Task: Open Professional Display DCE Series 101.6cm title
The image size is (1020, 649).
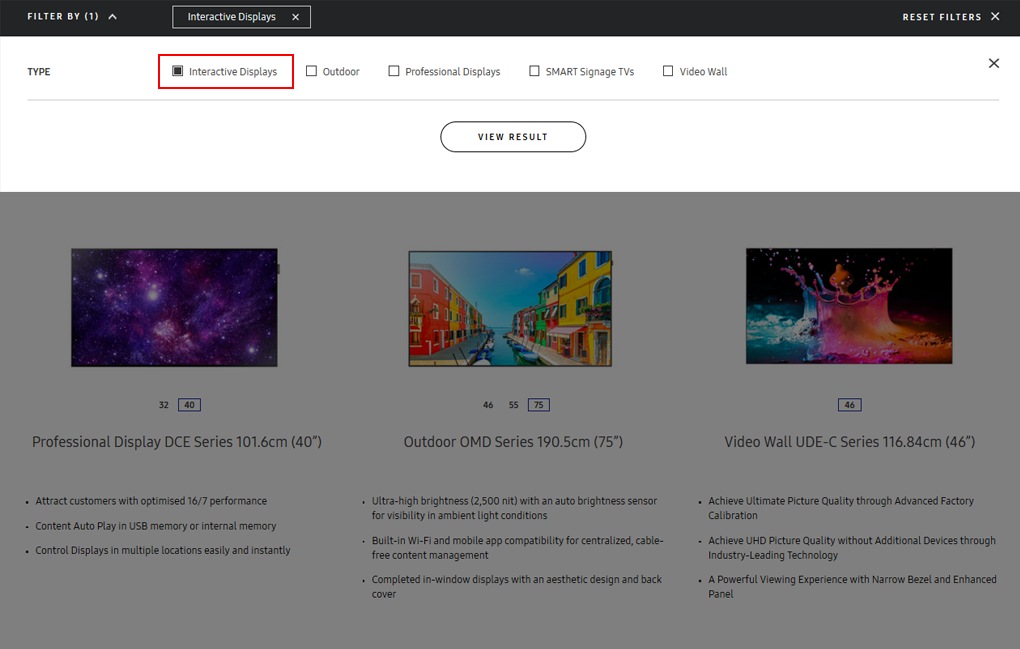Action: point(177,442)
